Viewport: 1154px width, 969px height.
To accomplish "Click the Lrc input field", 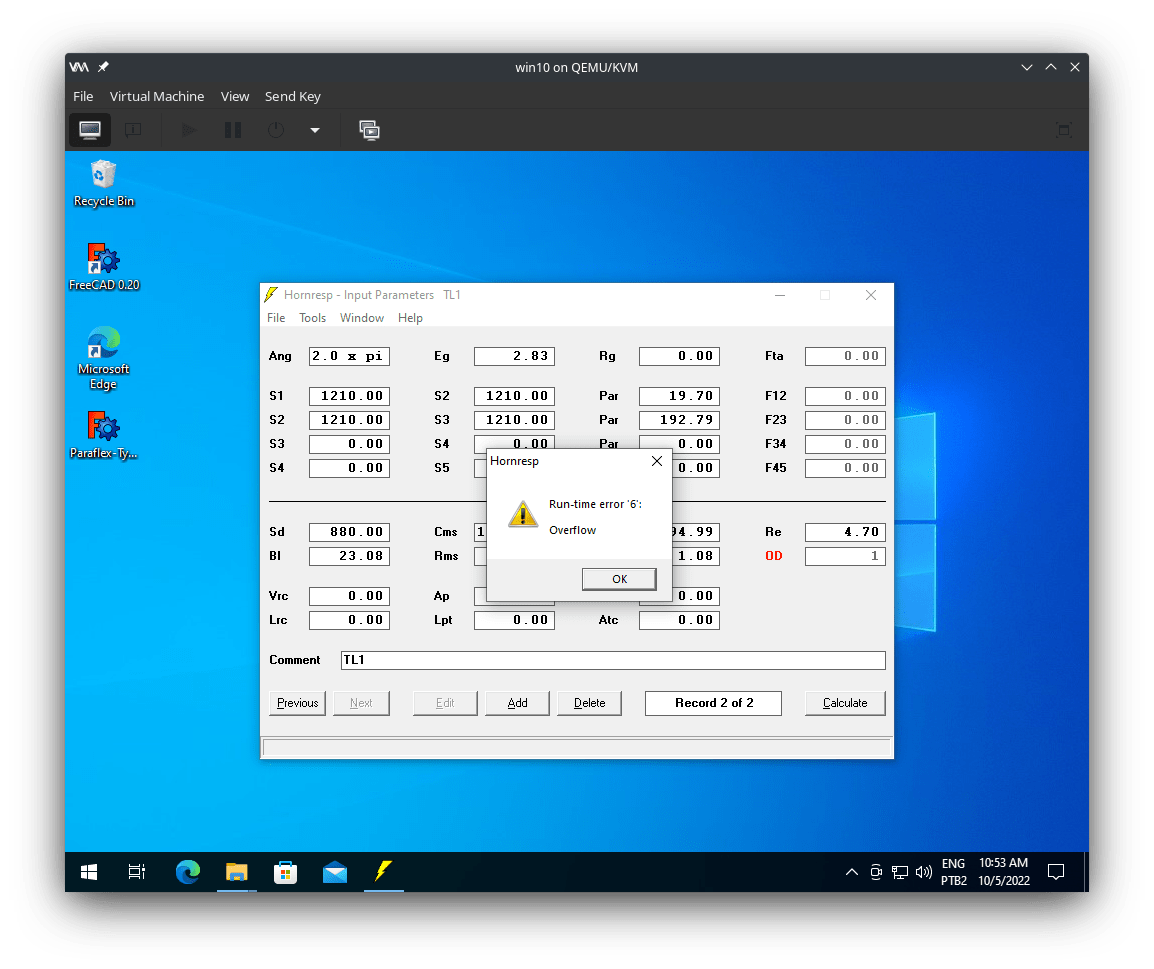I will (x=350, y=620).
